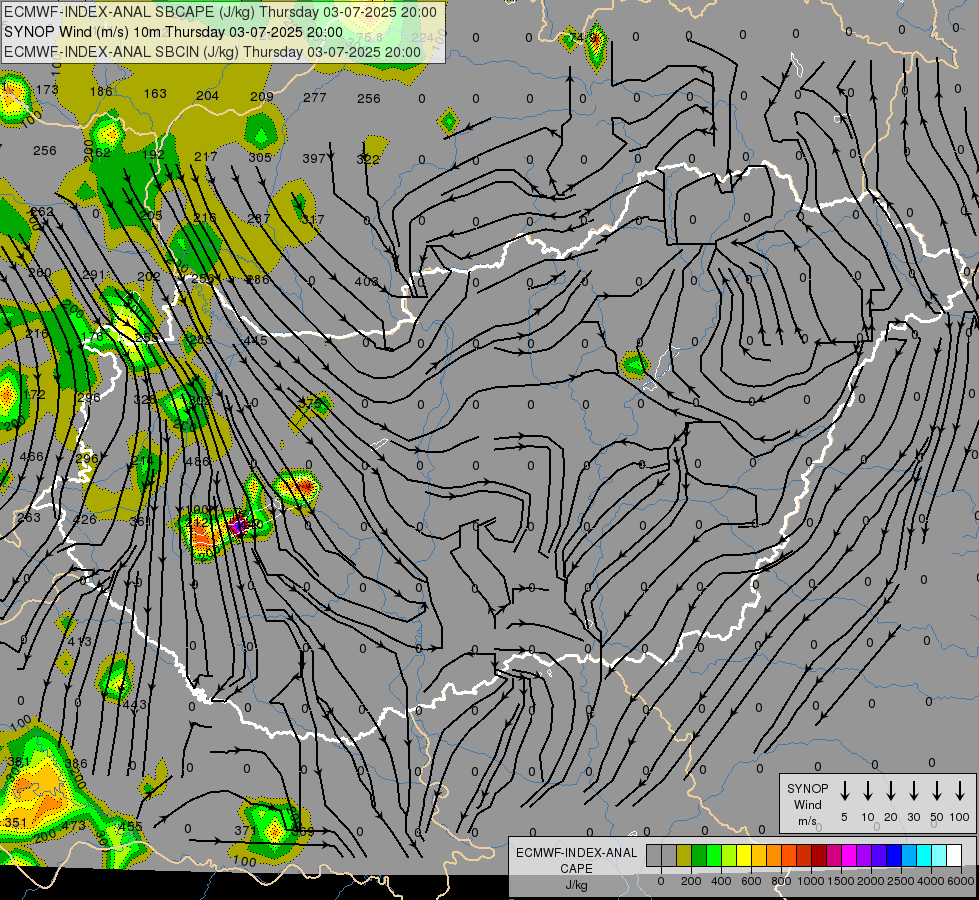Click the CAPE value 163 on map
This screenshot has height=900, width=979.
155,94
